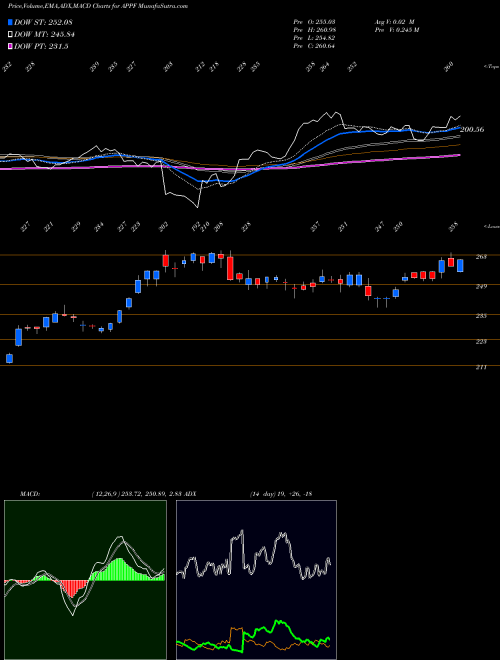The height and width of the screenshot is (660, 500).
Task: Click the first blue candlestick at far left
Action: [9, 358]
